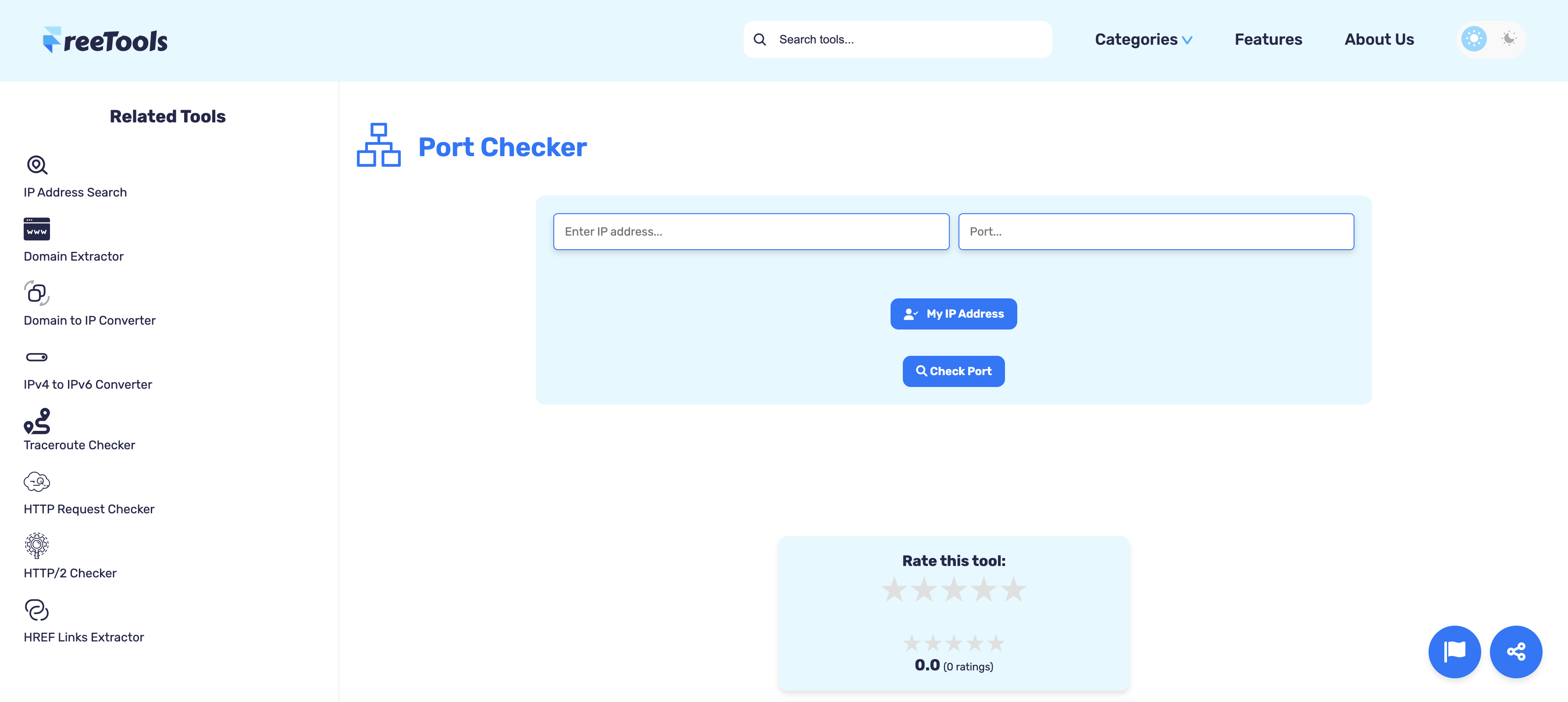The width and height of the screenshot is (1568, 702).
Task: Expand the Categories dropdown
Action: (x=1143, y=39)
